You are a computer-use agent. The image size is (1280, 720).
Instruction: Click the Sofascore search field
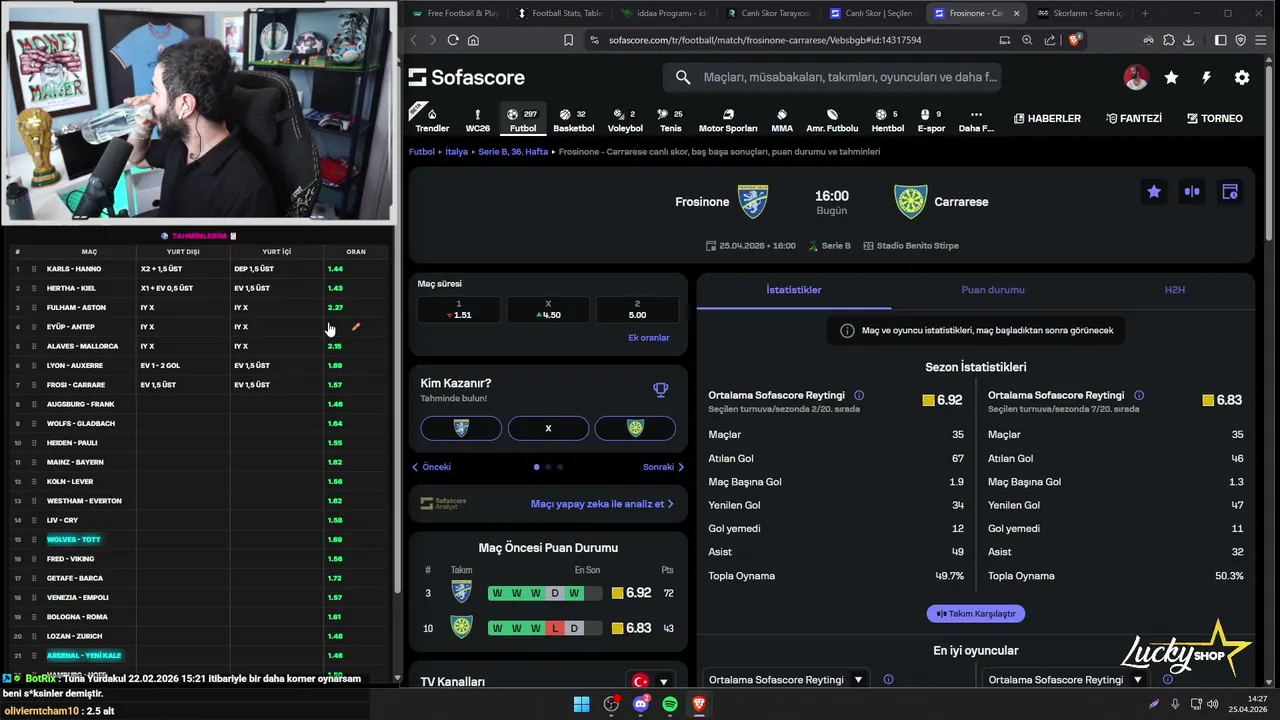click(x=832, y=77)
